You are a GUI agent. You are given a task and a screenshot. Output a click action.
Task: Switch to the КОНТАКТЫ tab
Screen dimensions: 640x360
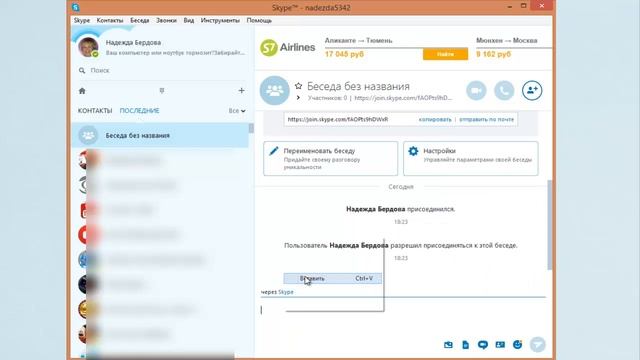tap(95, 111)
